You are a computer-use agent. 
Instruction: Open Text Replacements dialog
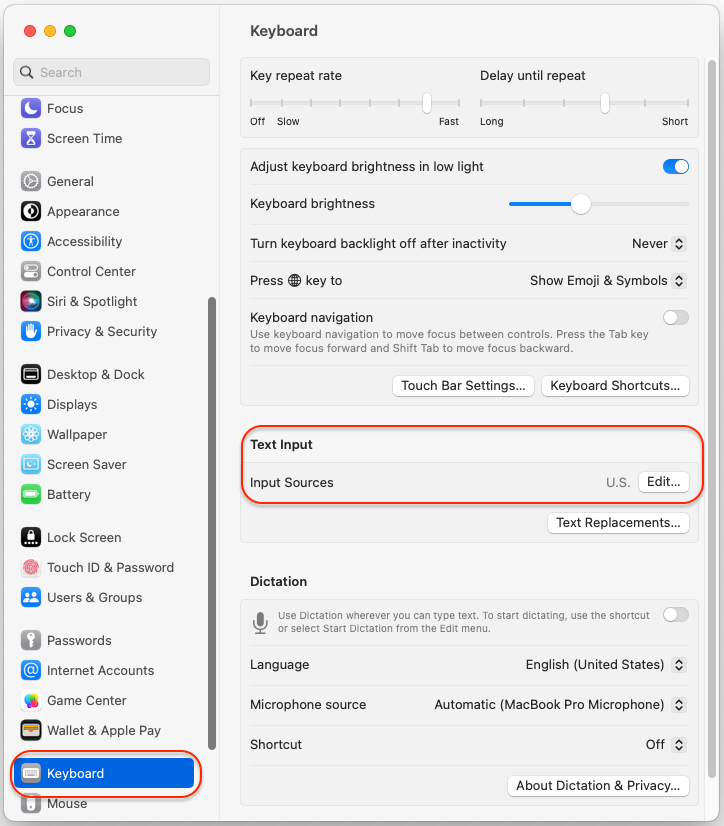pyautogui.click(x=618, y=522)
